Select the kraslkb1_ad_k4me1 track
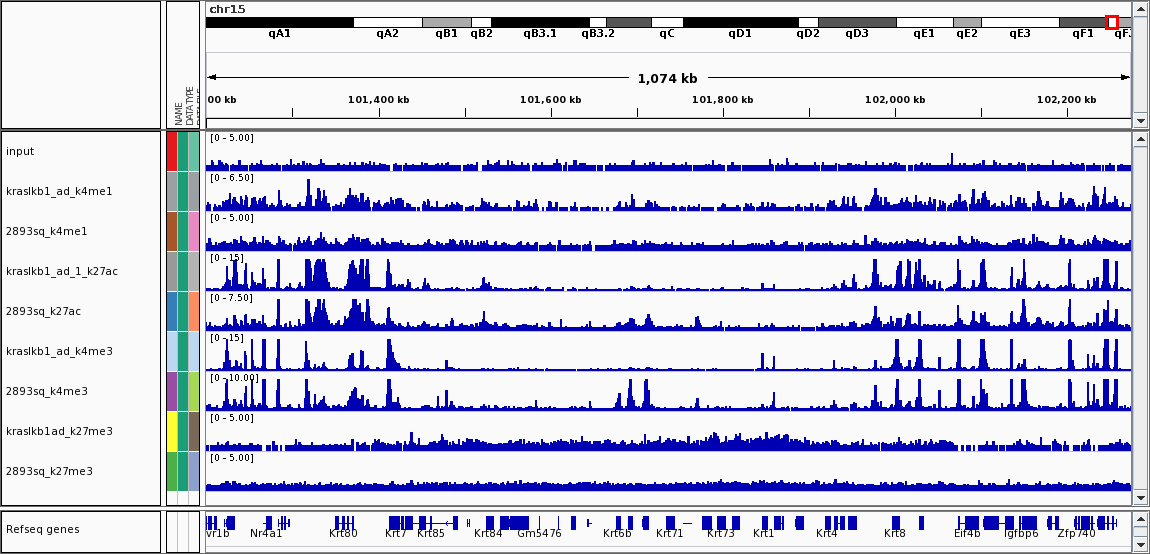 click(59, 191)
